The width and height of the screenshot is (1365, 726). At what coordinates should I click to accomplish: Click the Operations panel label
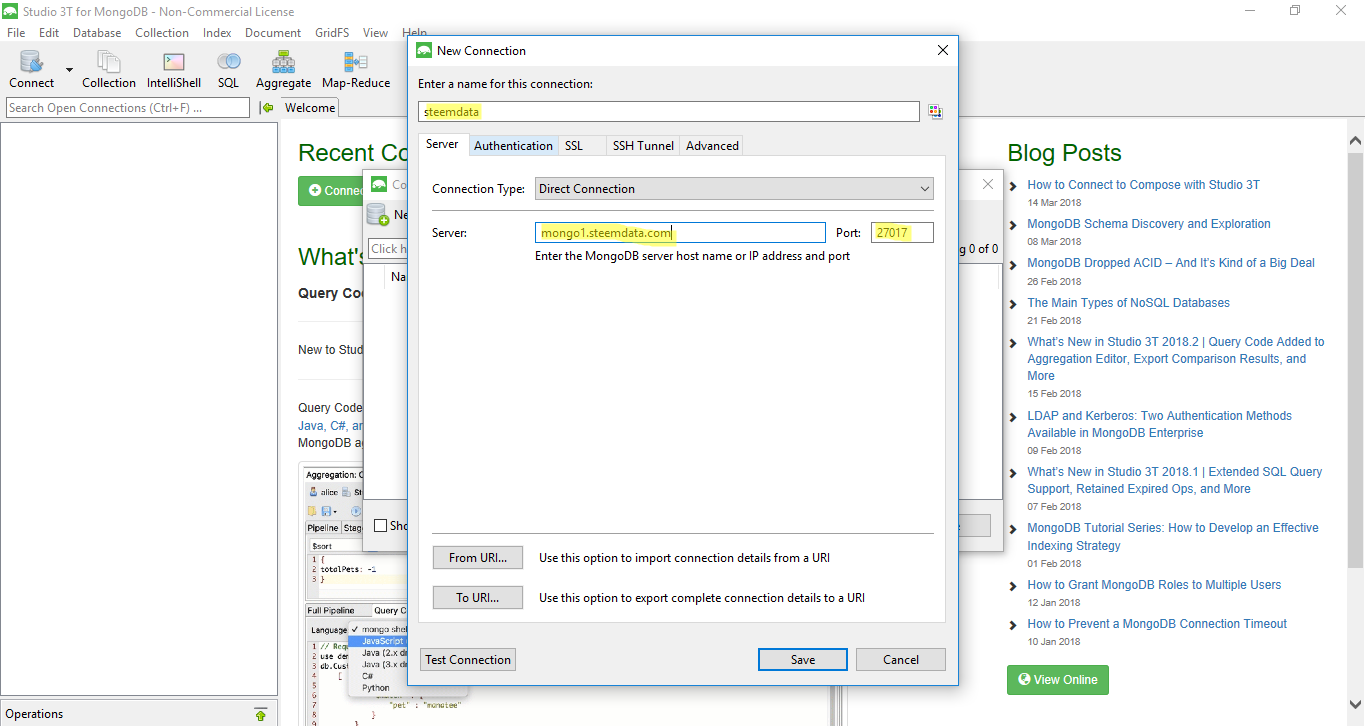pyautogui.click(x=34, y=714)
